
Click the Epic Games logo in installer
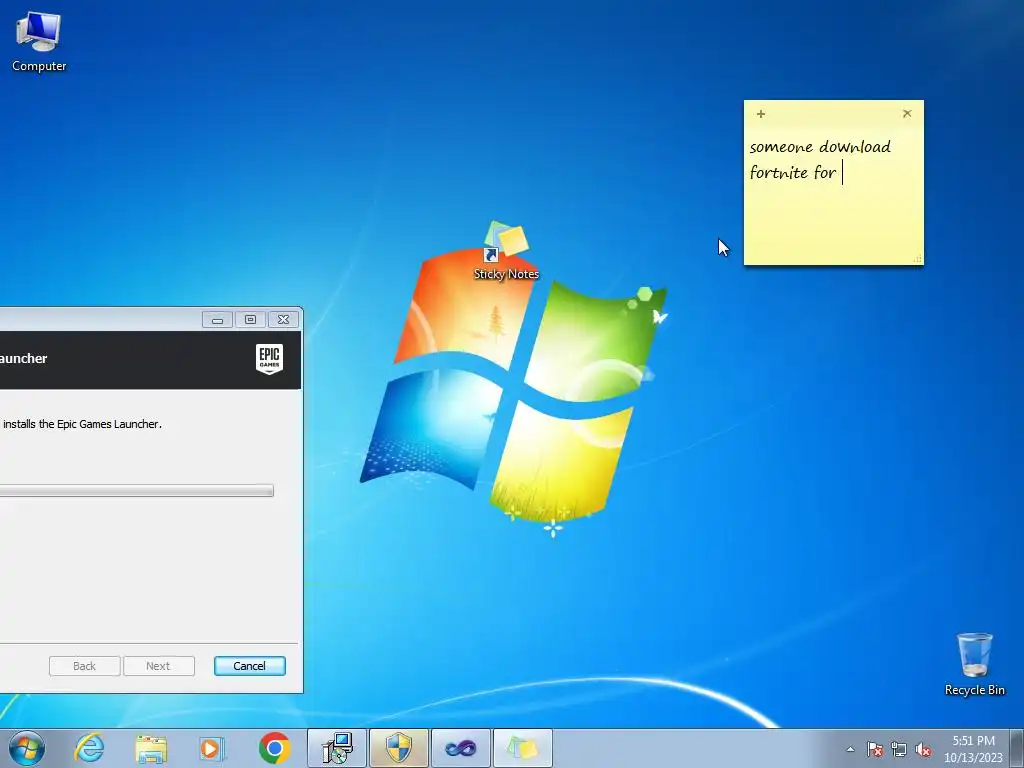pyautogui.click(x=269, y=359)
